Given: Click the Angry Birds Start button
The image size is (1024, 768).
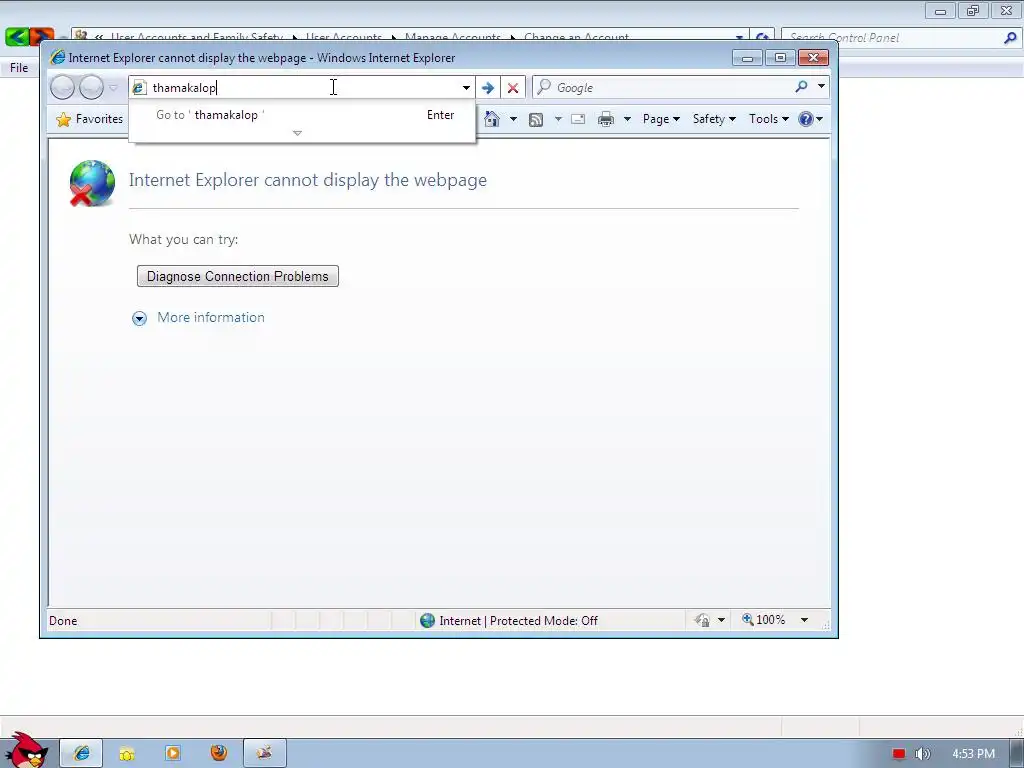Looking at the screenshot, I should 27,750.
